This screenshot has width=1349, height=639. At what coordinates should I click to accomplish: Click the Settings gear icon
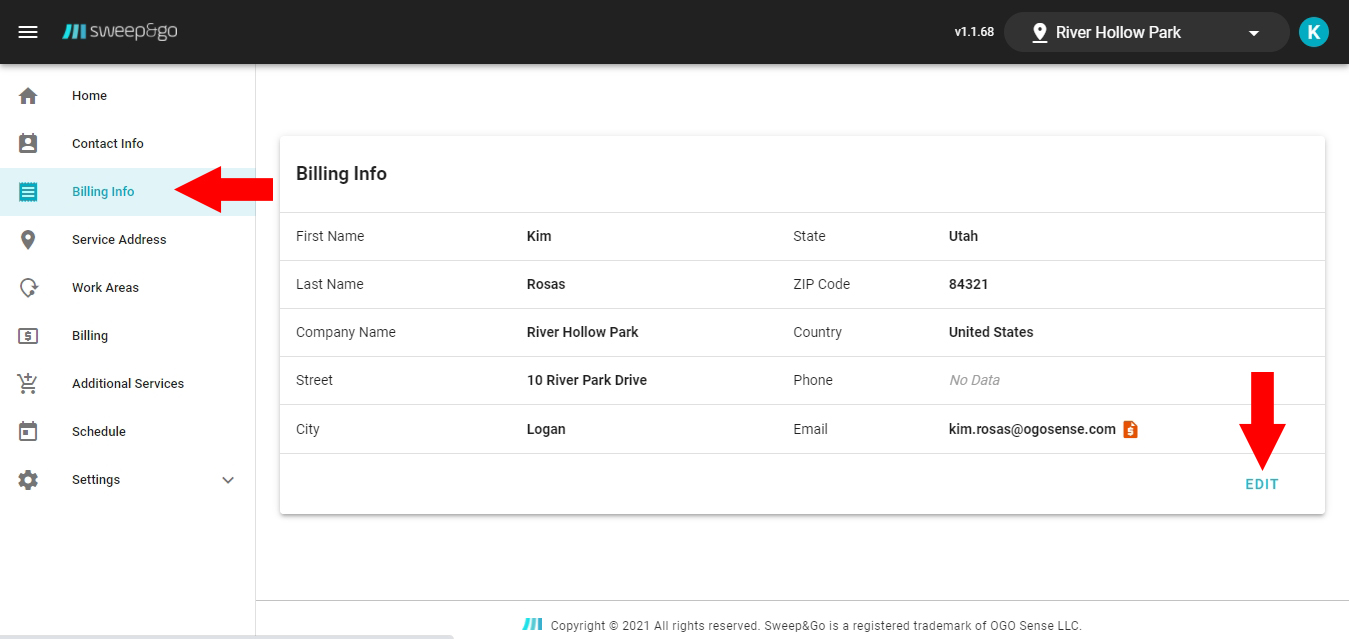point(28,480)
